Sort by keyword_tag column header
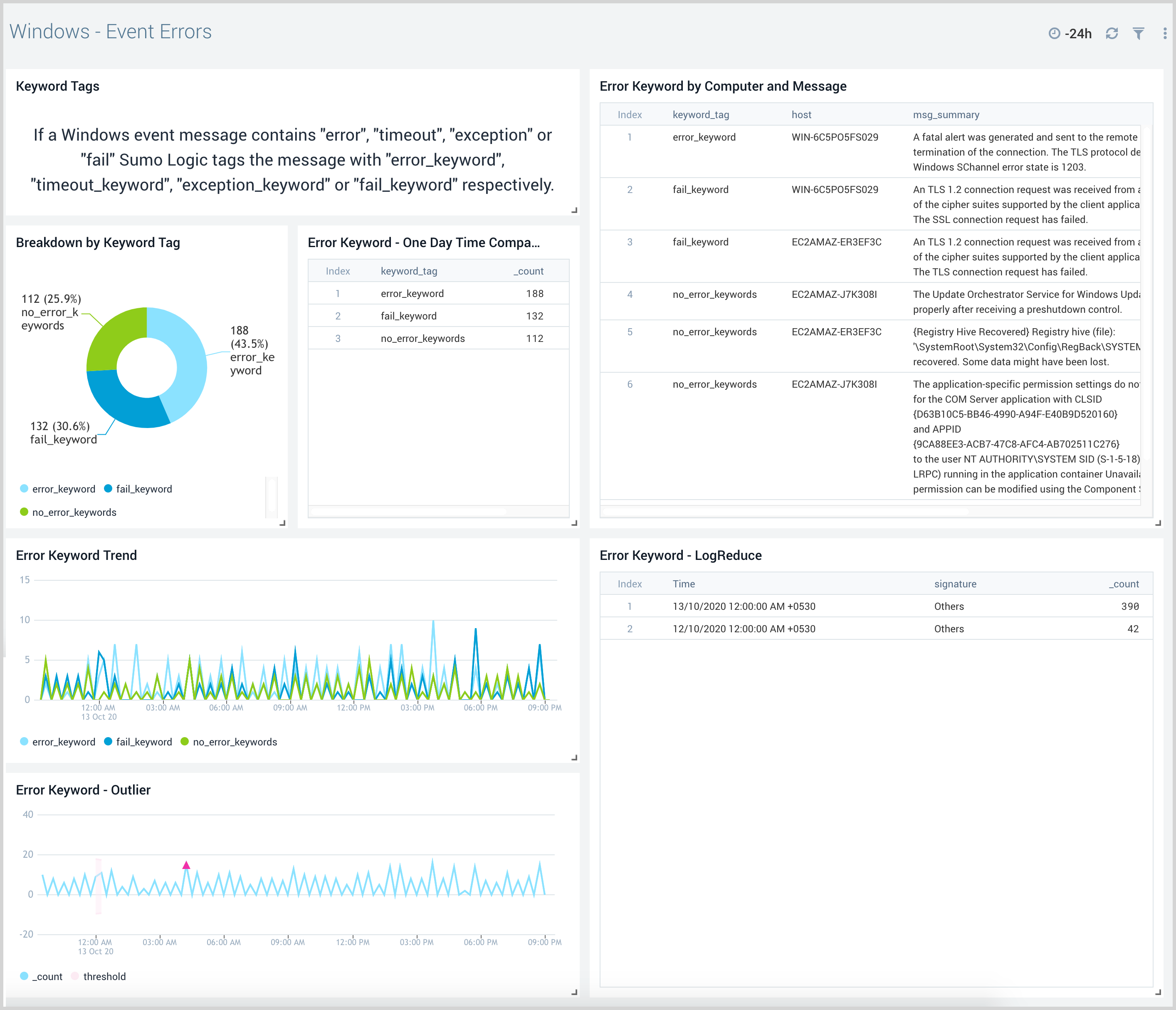Image resolution: width=1176 pixels, height=1010 pixels. click(x=409, y=271)
